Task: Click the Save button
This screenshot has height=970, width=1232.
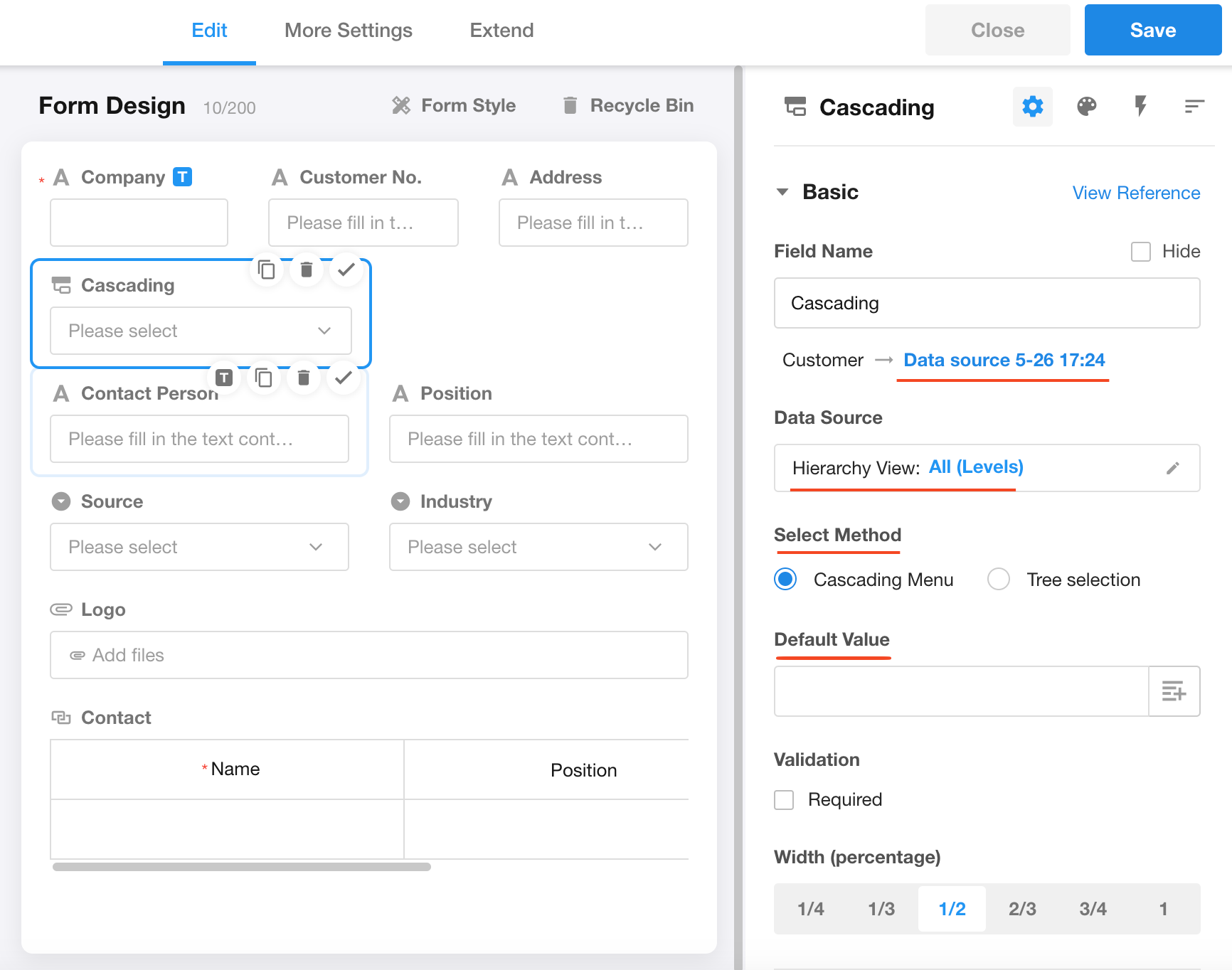Action: (1153, 30)
